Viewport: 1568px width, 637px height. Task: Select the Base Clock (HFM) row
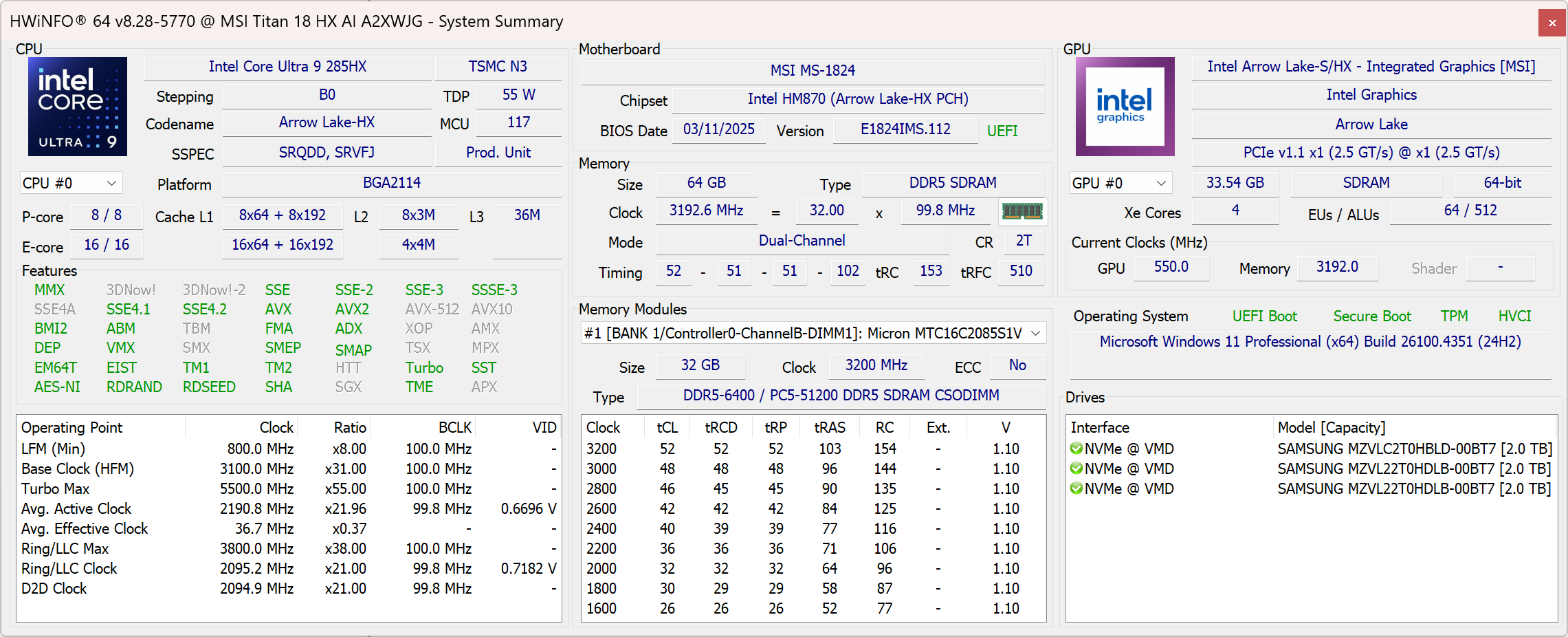289,469
